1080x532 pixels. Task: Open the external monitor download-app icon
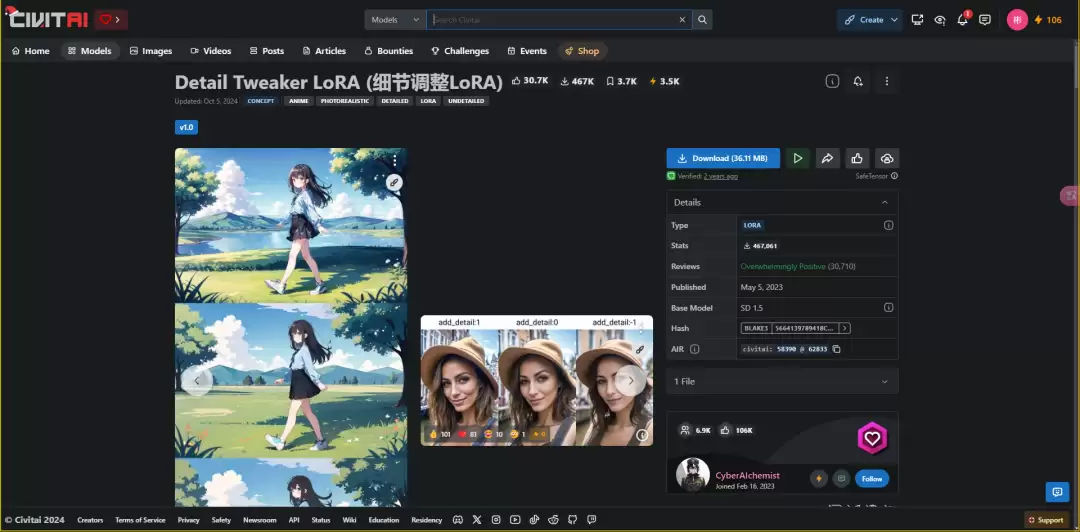(917, 19)
